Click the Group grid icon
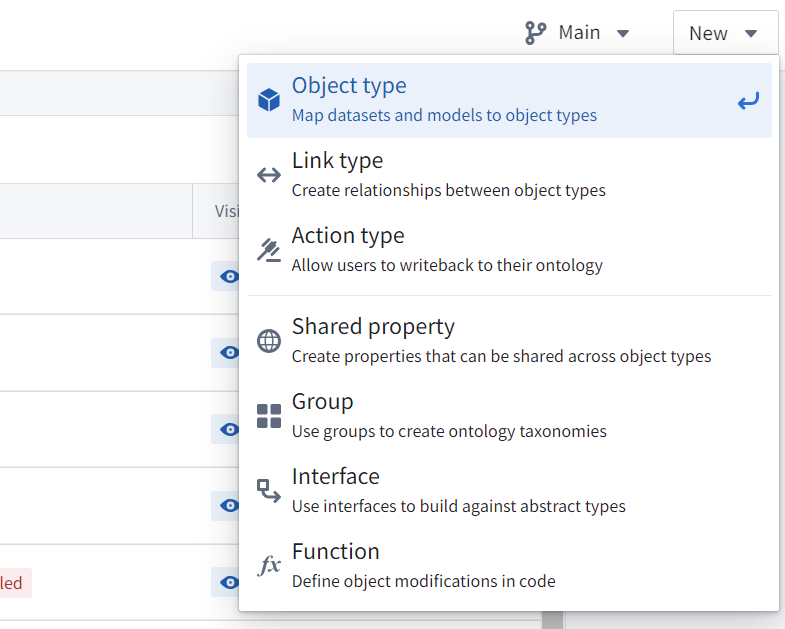Viewport: 785px width, 629px height. [269, 416]
